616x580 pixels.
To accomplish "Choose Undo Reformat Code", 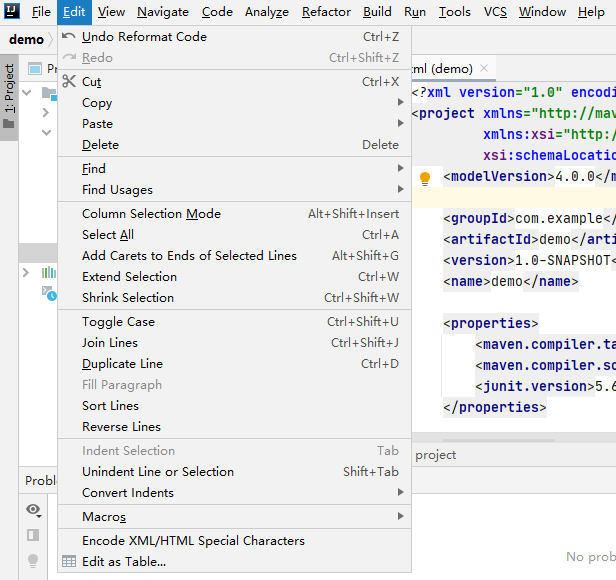I will pos(235,37).
